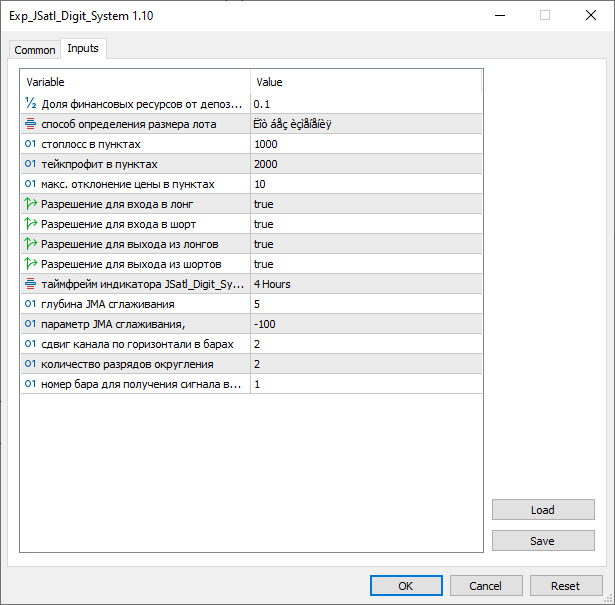Edit the stoploss value 1000
The image size is (615, 605).
[366, 144]
